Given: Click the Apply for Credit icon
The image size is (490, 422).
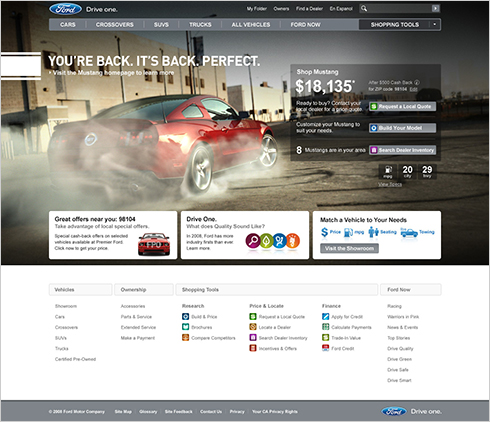Looking at the screenshot, I should coord(325,316).
